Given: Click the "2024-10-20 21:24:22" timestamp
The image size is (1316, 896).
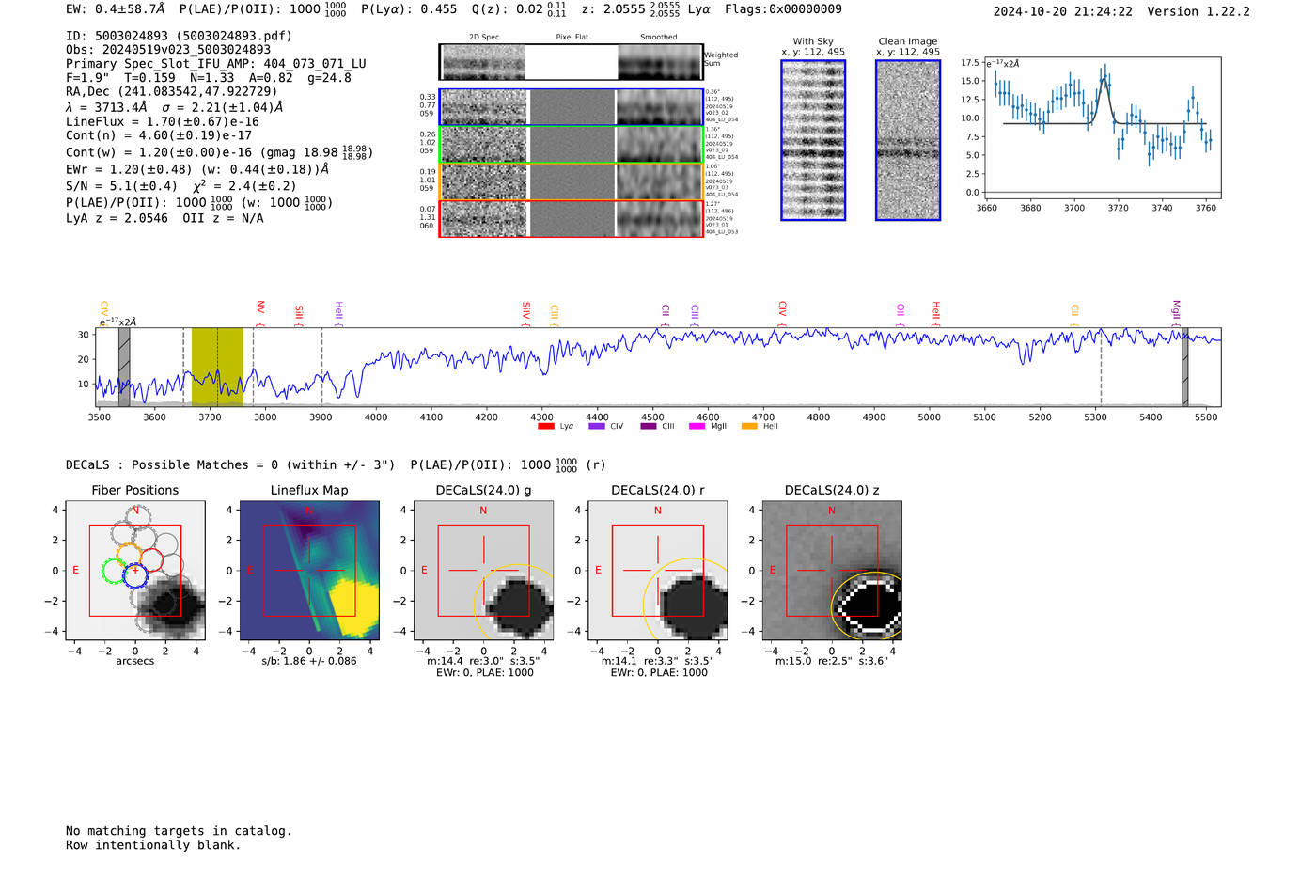Looking at the screenshot, I should pos(1063,11).
